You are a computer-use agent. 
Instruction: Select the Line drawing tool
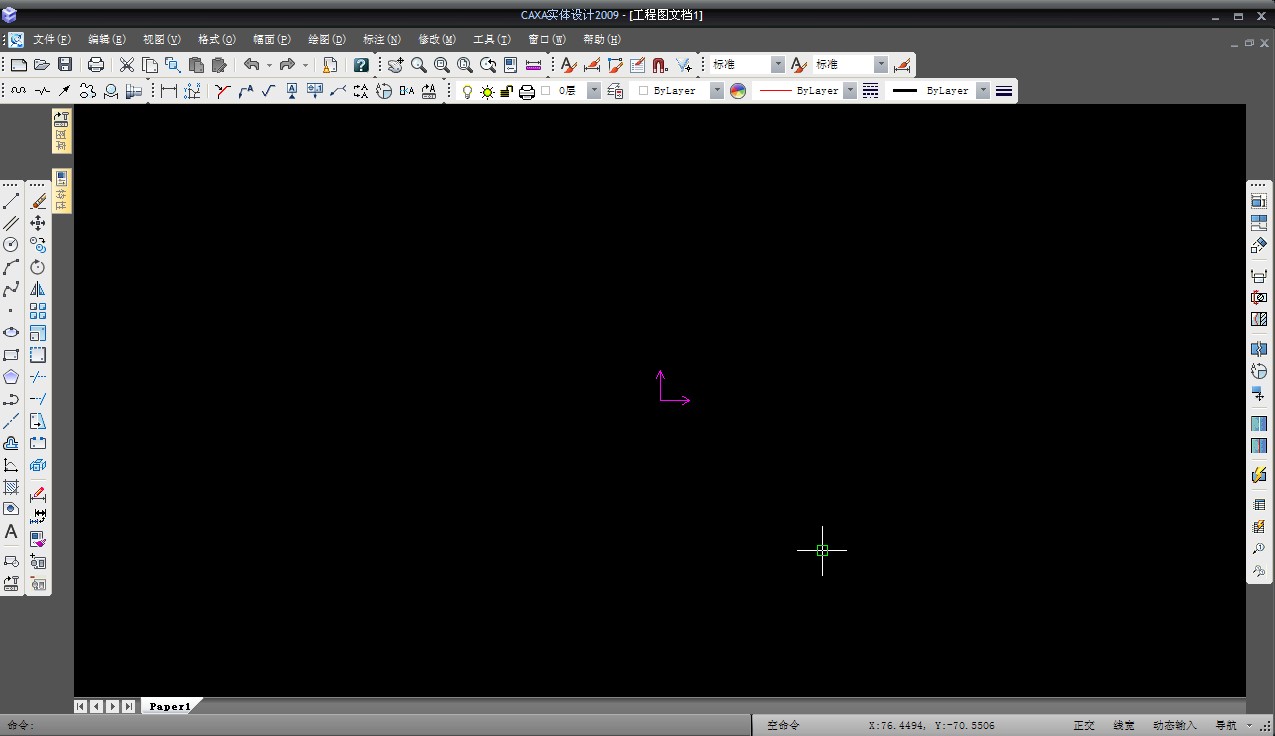tap(11, 201)
